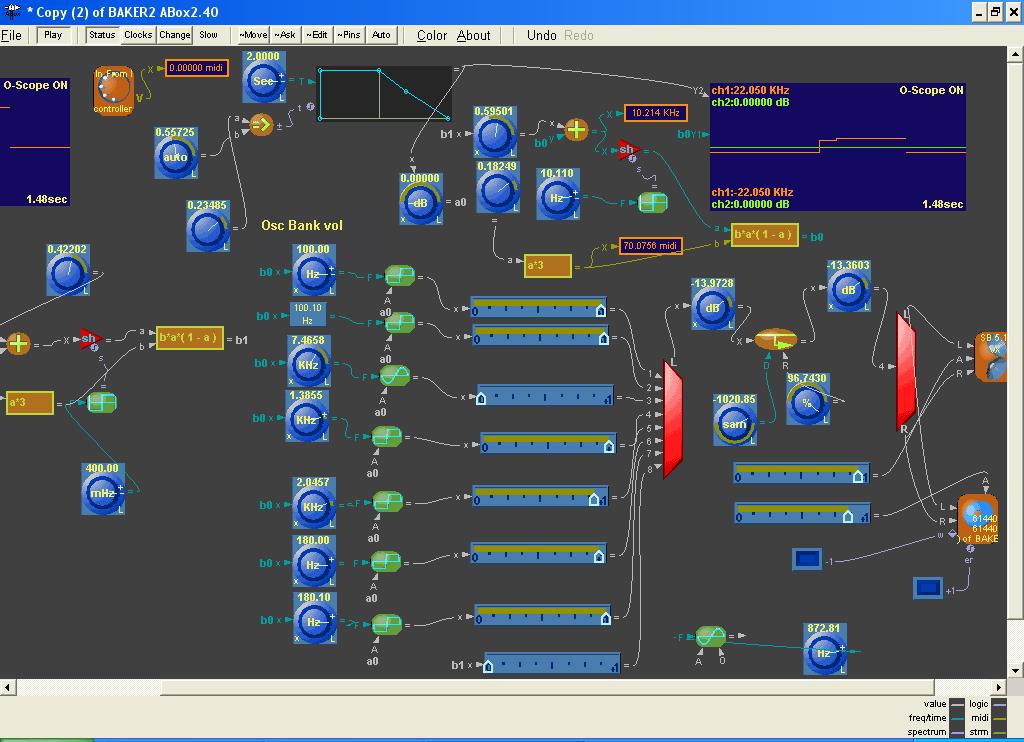The image size is (1024, 742).
Task: Click the slider beside the 100.00 Hz oscillator
Action: [539, 306]
